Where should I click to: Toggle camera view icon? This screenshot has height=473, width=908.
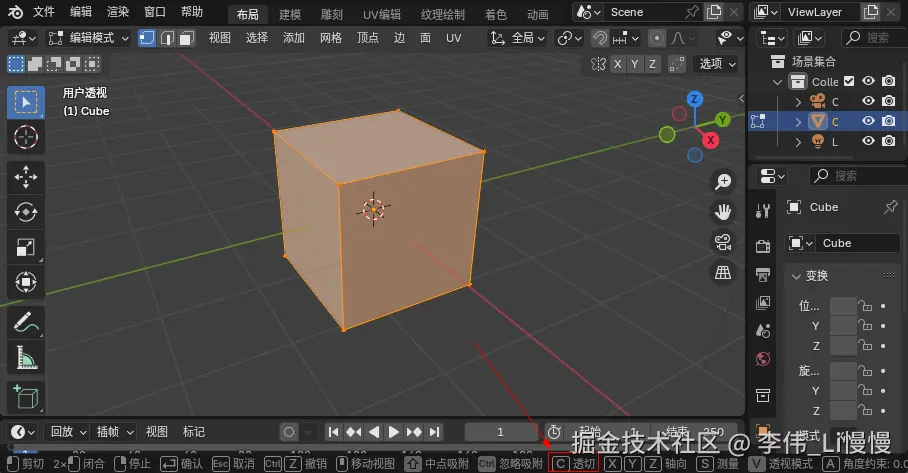(723, 242)
